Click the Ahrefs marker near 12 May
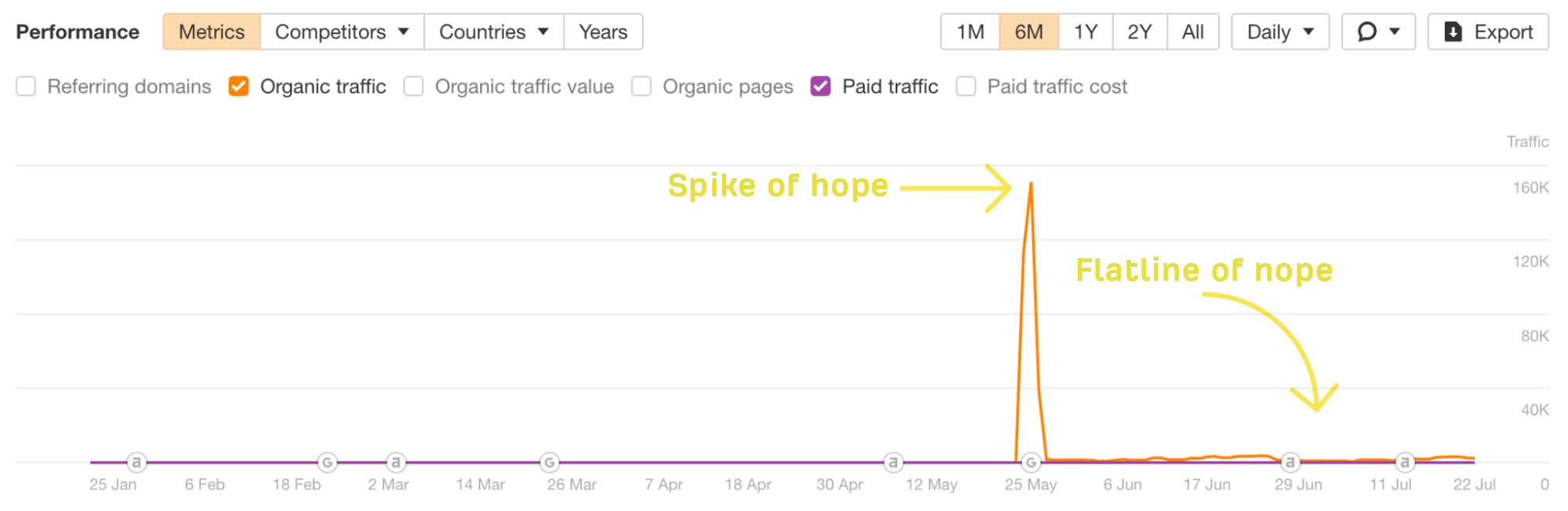 pyautogui.click(x=894, y=463)
